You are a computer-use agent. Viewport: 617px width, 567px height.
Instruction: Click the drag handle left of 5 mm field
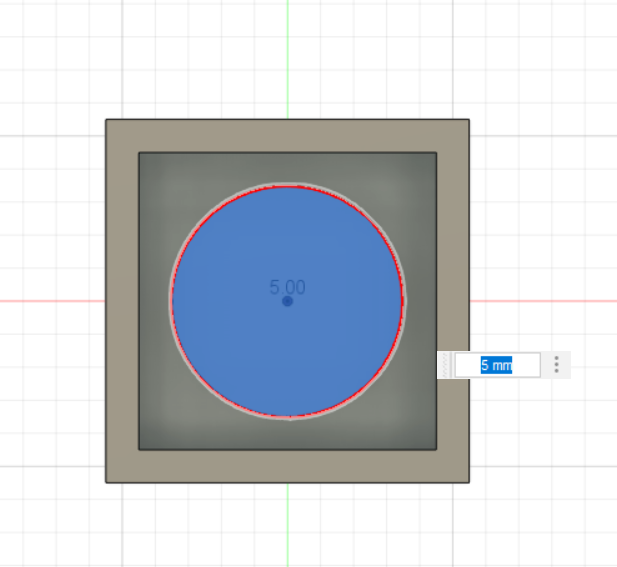445,365
